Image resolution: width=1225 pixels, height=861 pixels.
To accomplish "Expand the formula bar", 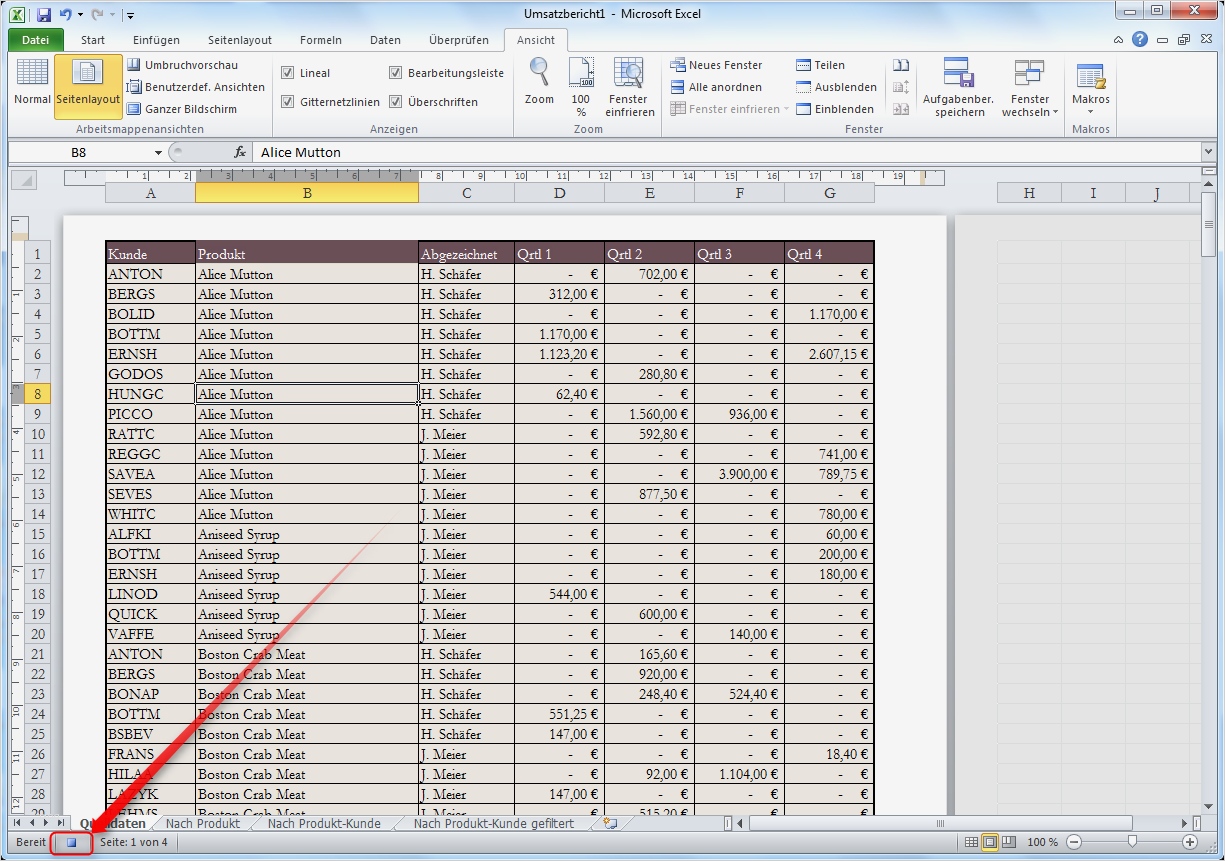I will [1208, 152].
